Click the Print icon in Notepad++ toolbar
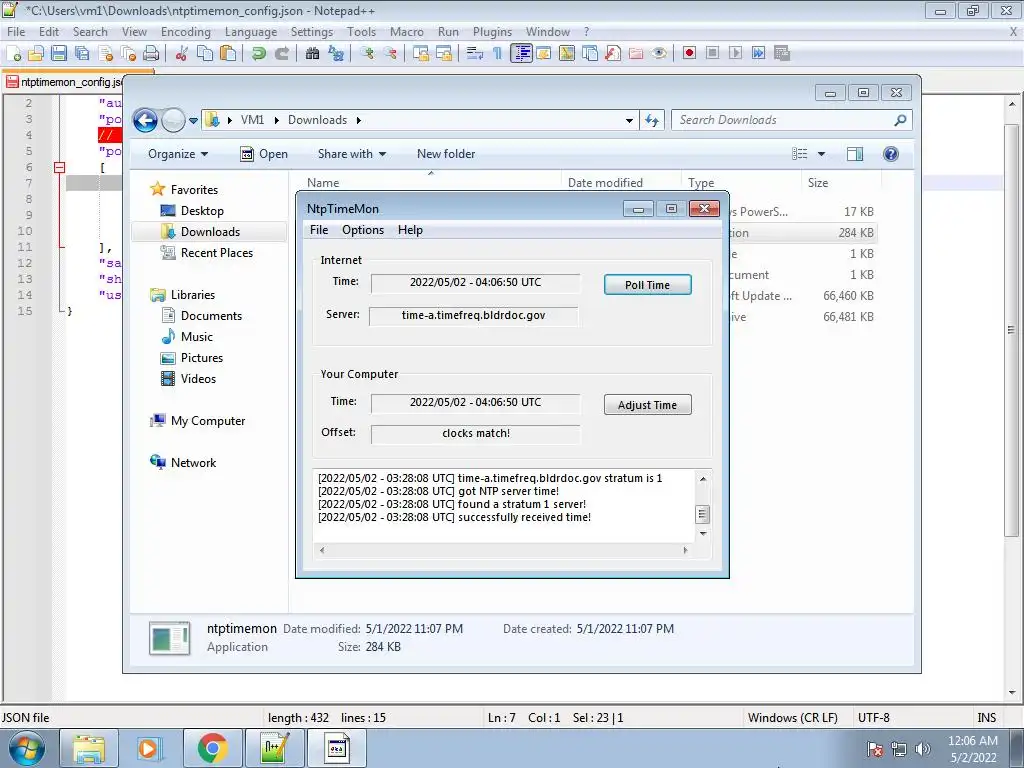 click(x=151, y=53)
